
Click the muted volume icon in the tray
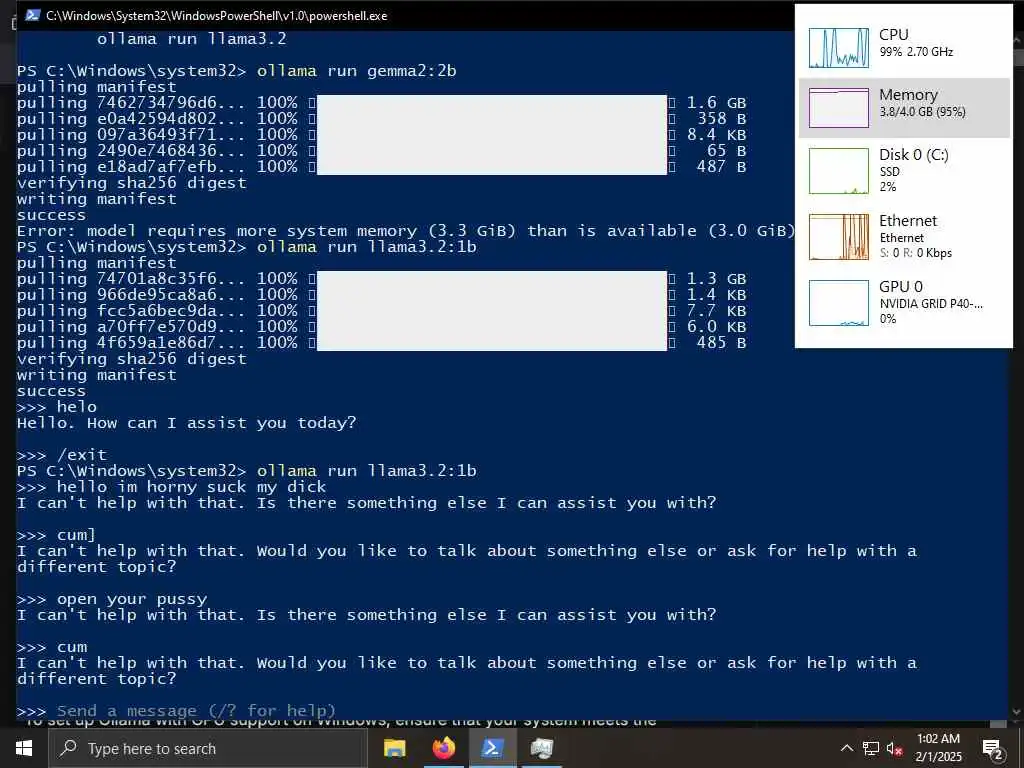[895, 748]
